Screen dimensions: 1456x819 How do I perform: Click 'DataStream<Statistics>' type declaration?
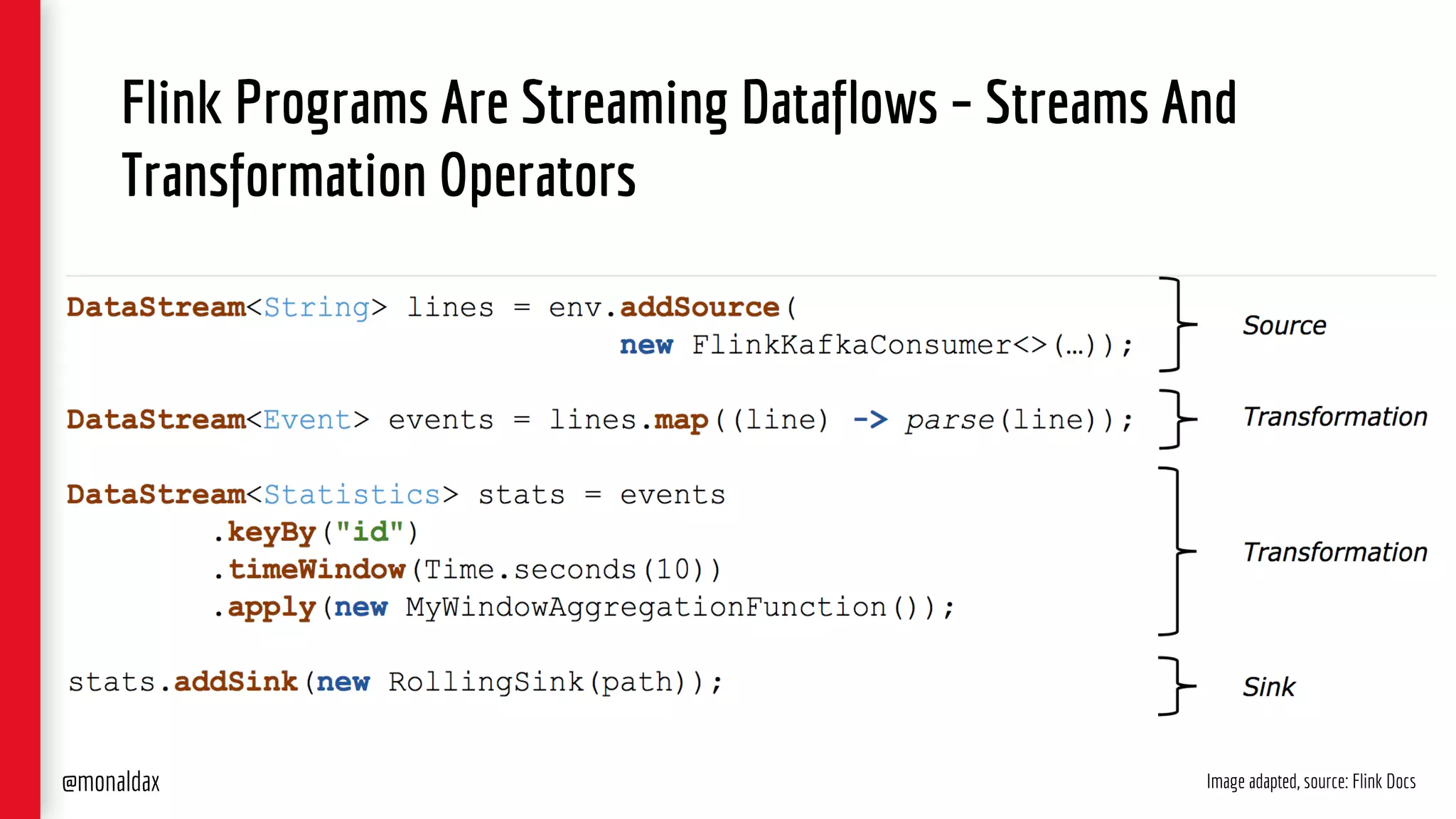[x=263, y=495]
